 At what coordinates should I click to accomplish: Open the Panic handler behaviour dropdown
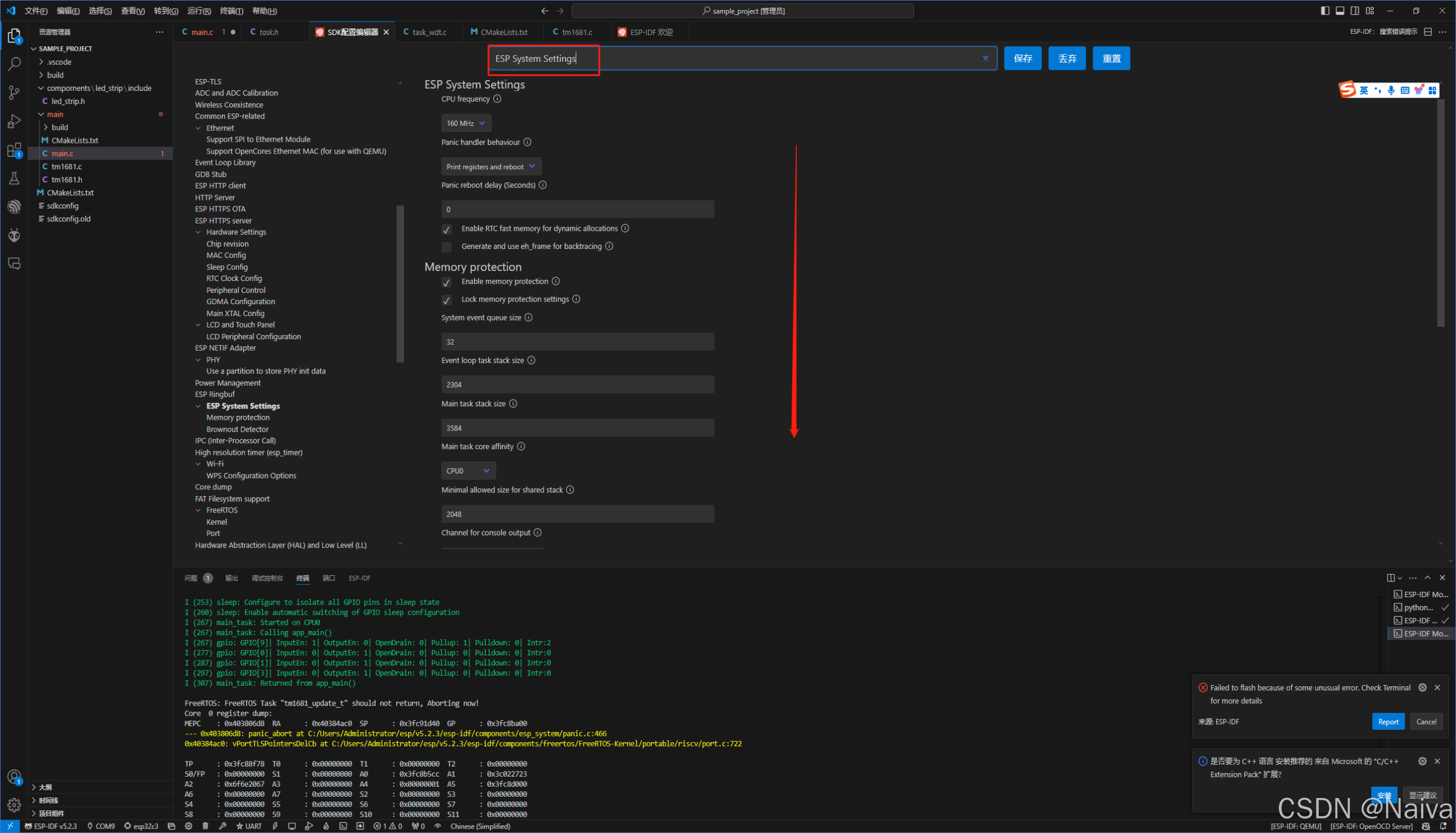[490, 166]
